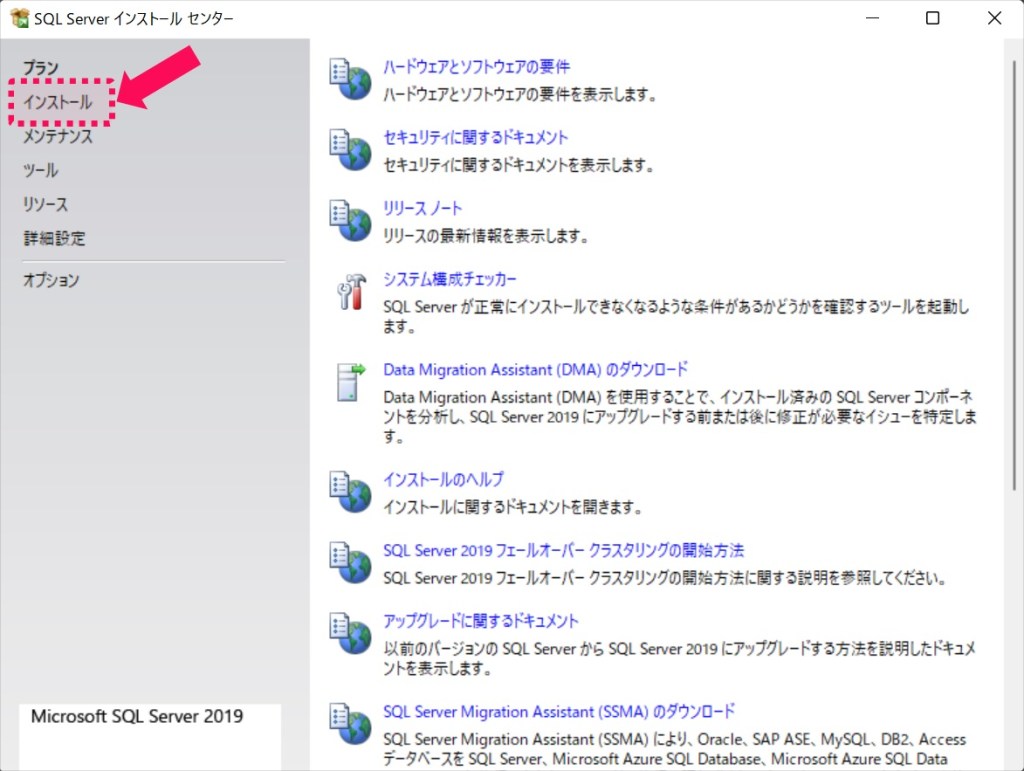Launch the システム構成チェッカー link
This screenshot has width=1024, height=771.
[x=450, y=279]
